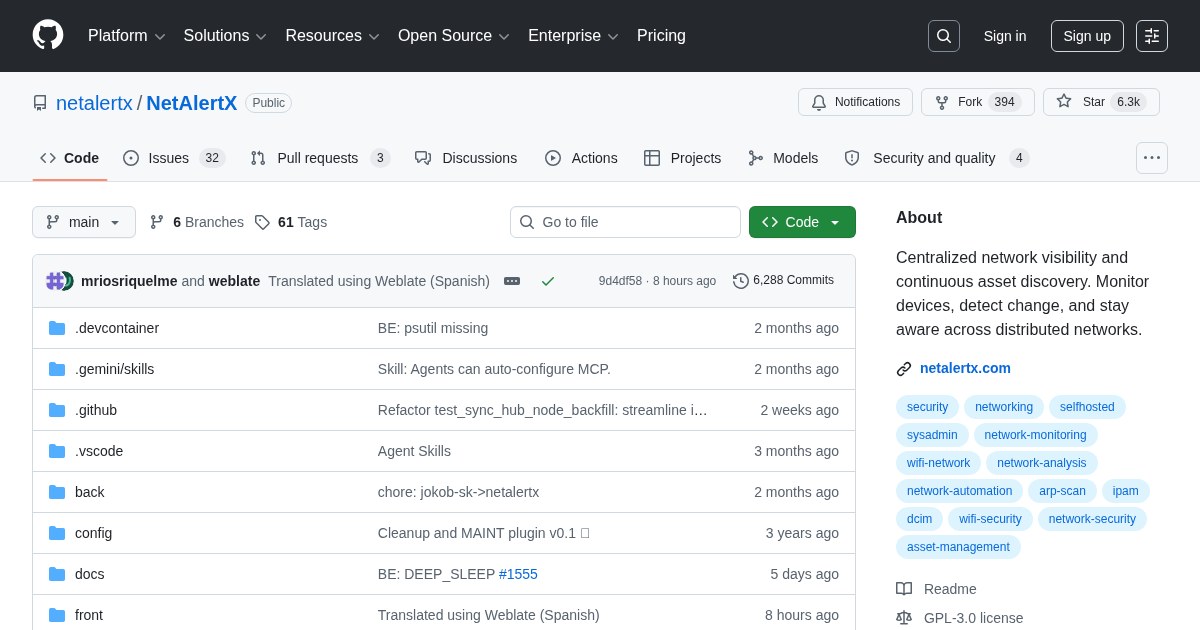This screenshot has height=630, width=1200.
Task: Click the commit history clock icon
Action: click(x=741, y=281)
